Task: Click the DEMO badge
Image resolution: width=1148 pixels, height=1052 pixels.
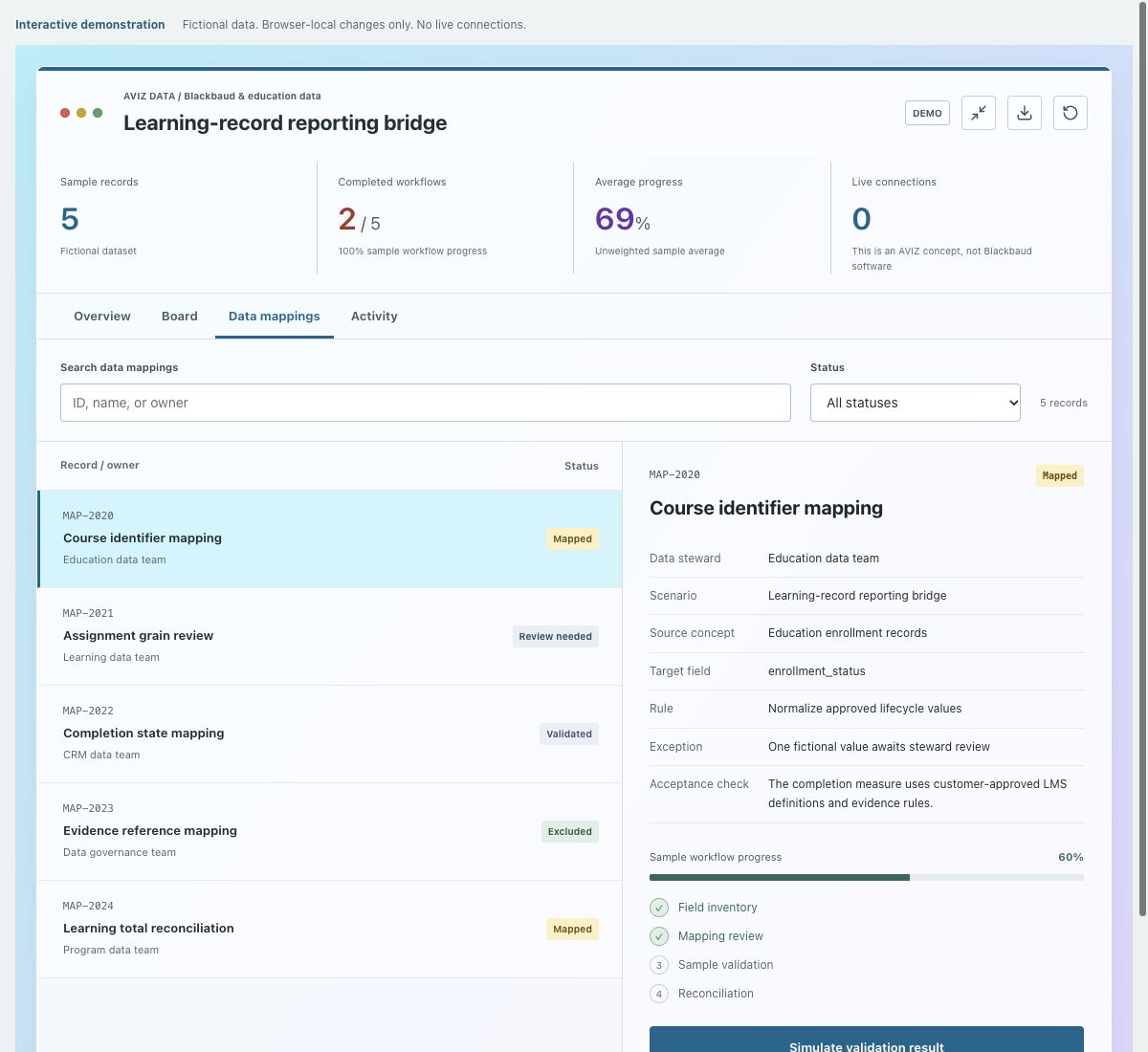Action: [927, 113]
